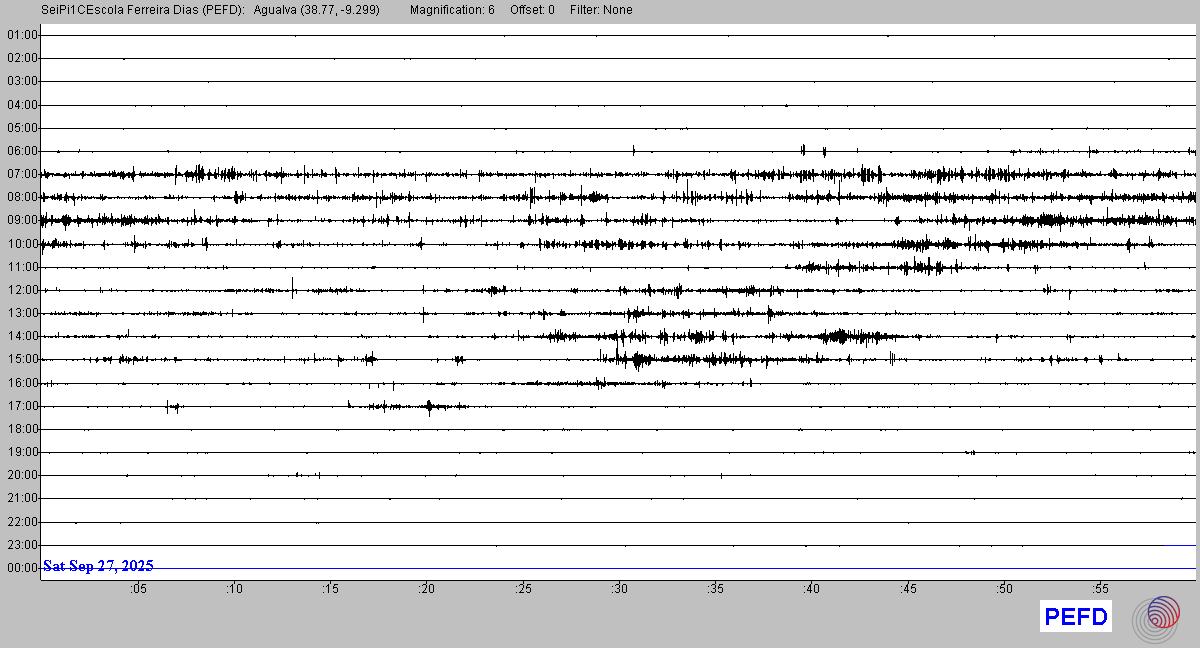Click the 01:00 hour label at top

(22, 35)
